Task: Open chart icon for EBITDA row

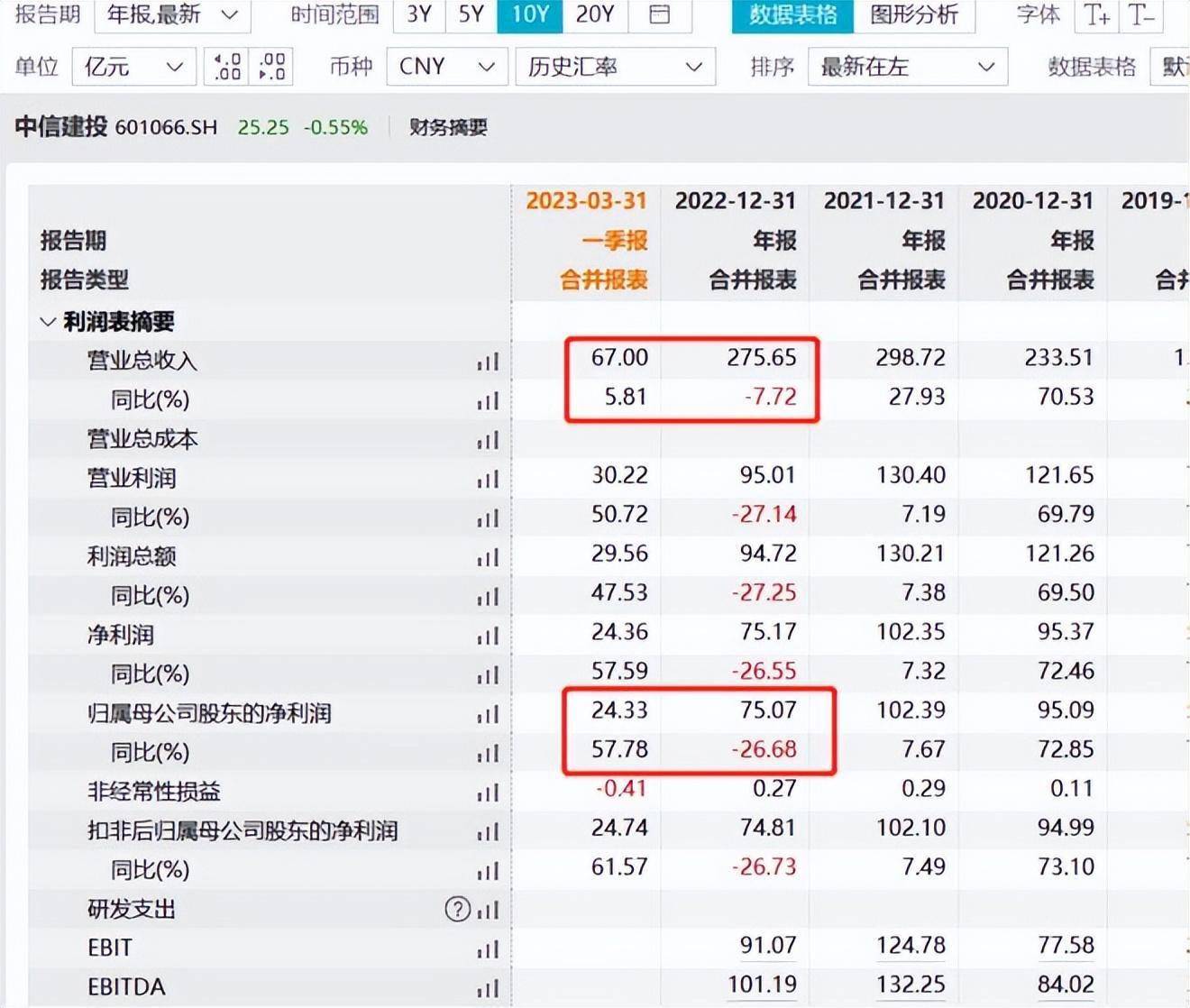Action: point(488,988)
